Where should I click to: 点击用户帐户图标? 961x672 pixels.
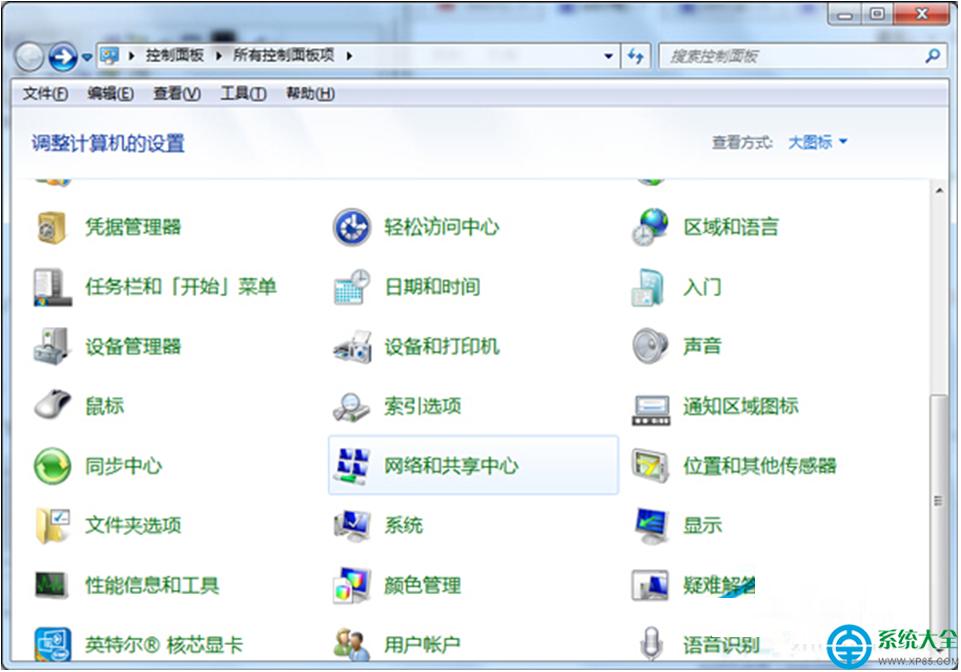(x=421, y=644)
